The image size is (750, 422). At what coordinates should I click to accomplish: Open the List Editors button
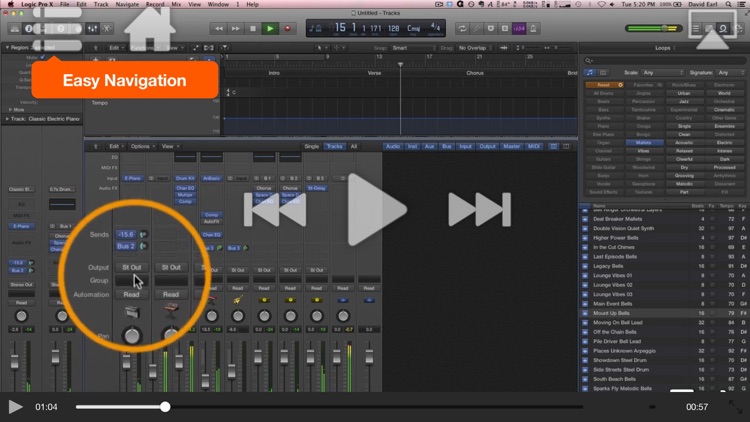[696, 29]
